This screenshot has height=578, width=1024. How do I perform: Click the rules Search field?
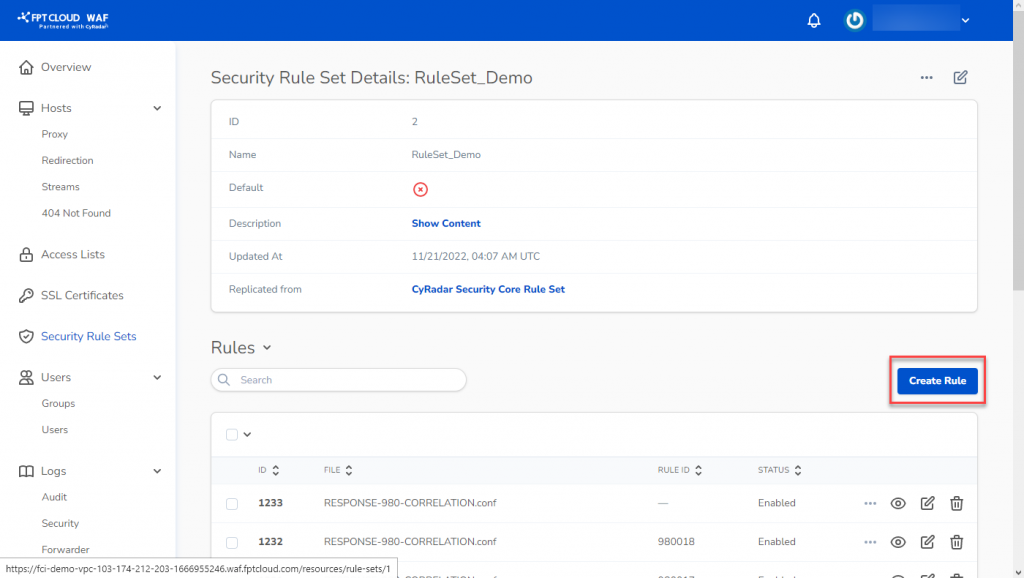coord(338,380)
